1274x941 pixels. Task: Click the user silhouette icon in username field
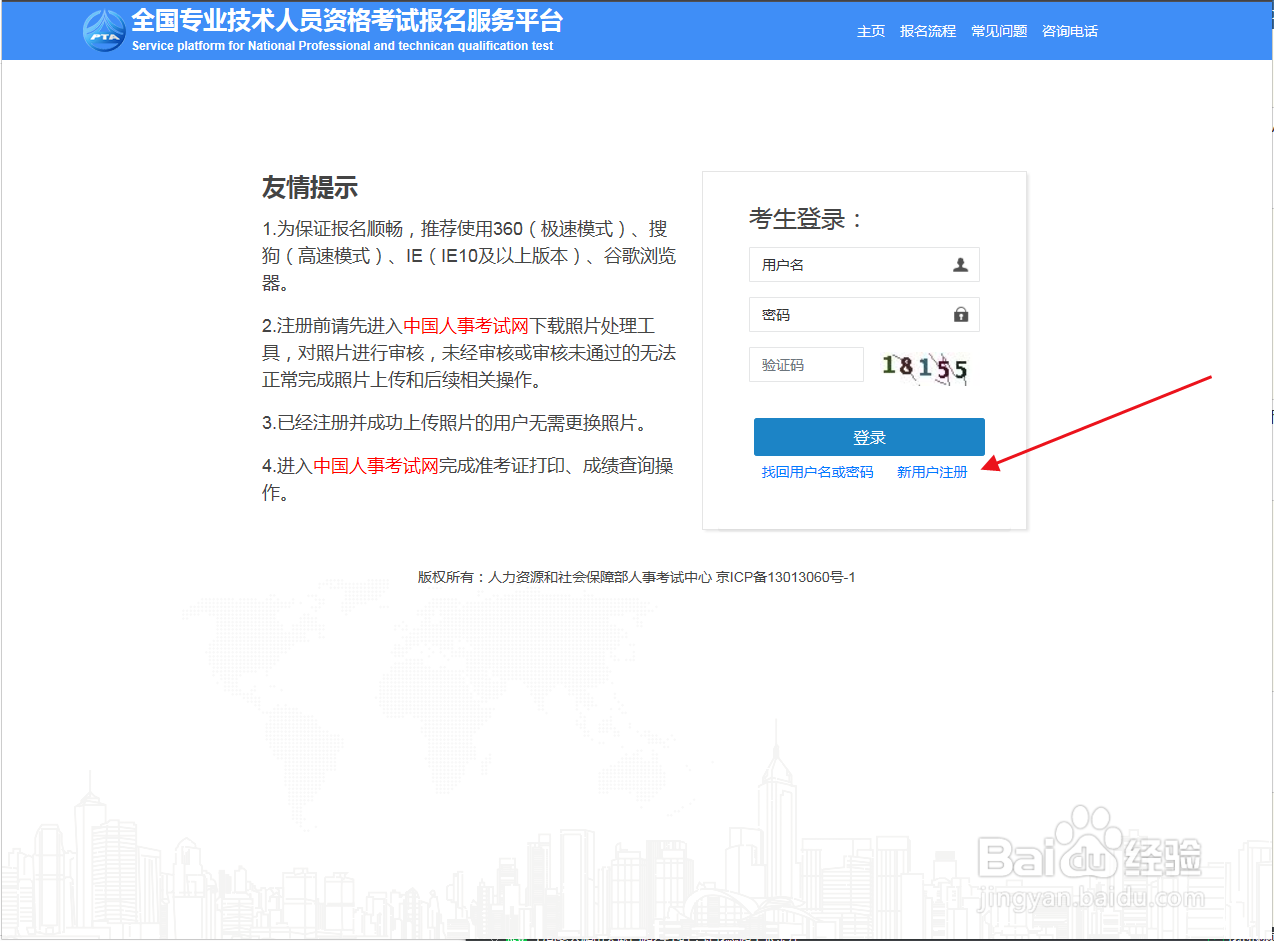tap(960, 264)
